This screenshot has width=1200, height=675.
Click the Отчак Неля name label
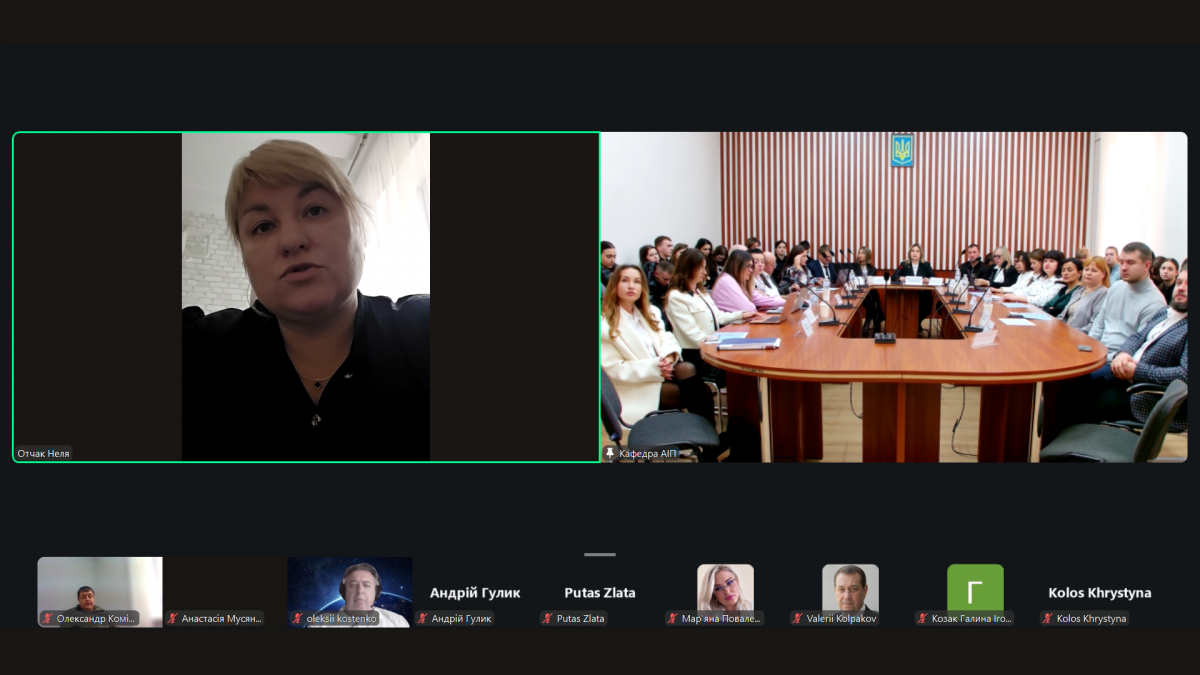(45, 454)
